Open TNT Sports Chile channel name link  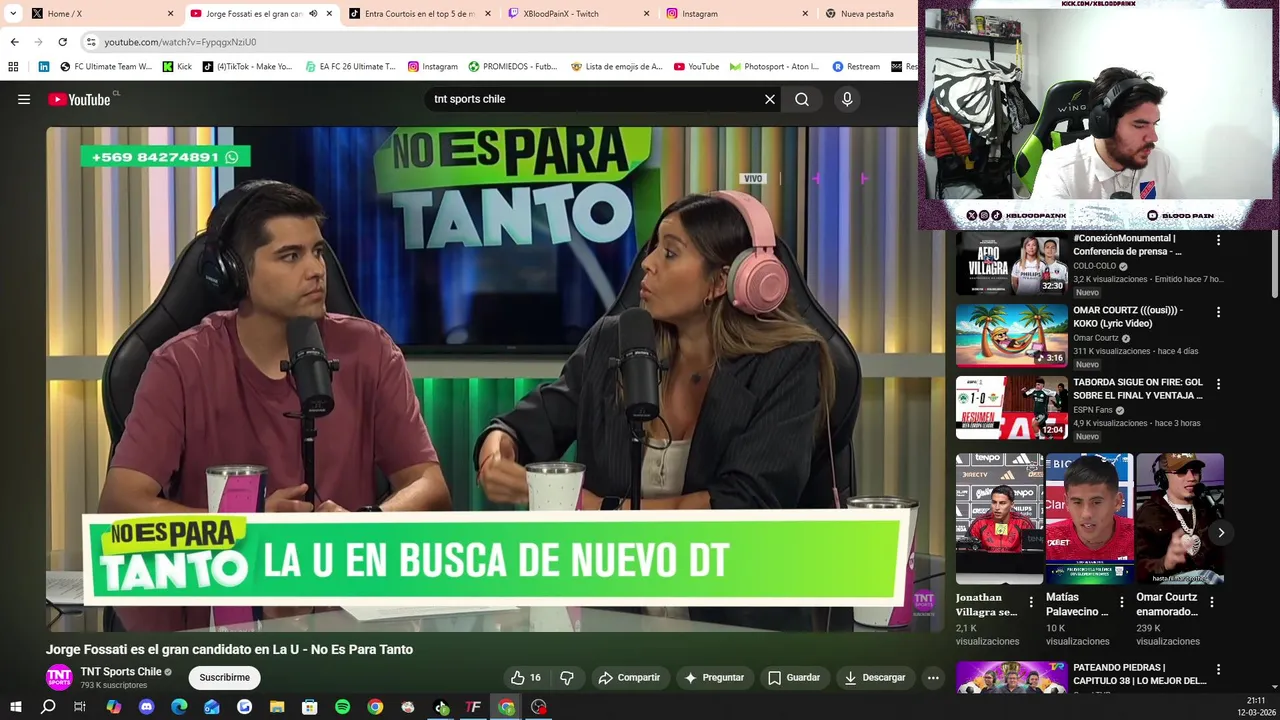(x=121, y=671)
